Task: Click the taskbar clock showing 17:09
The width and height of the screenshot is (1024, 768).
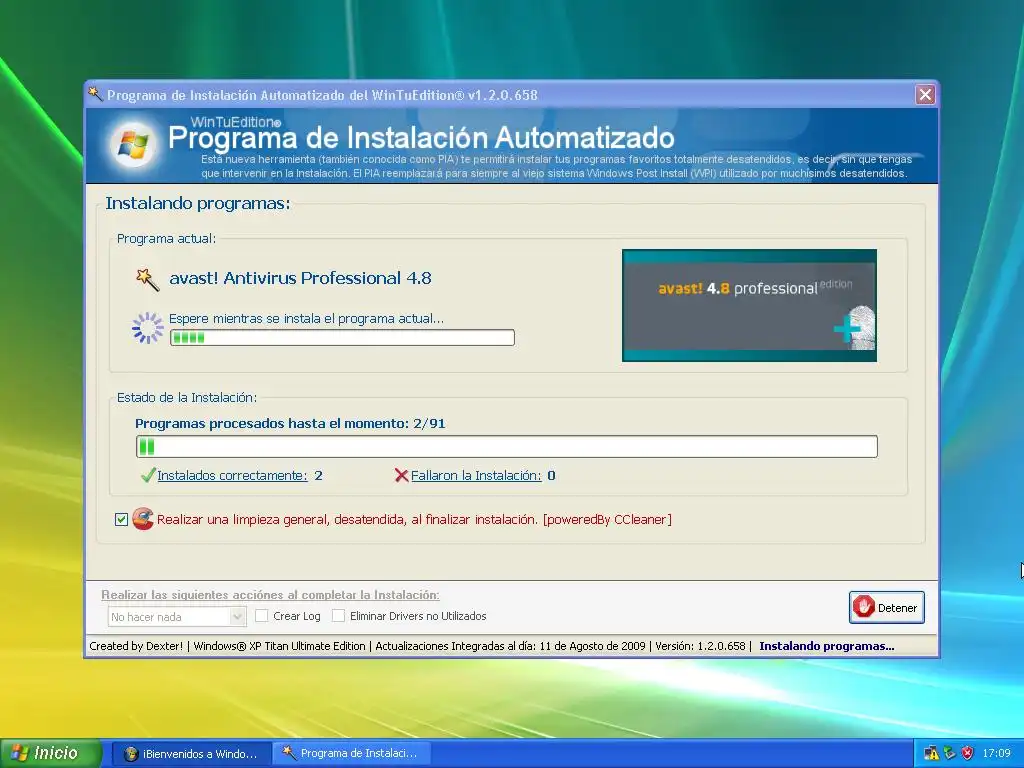Action: [x=997, y=753]
